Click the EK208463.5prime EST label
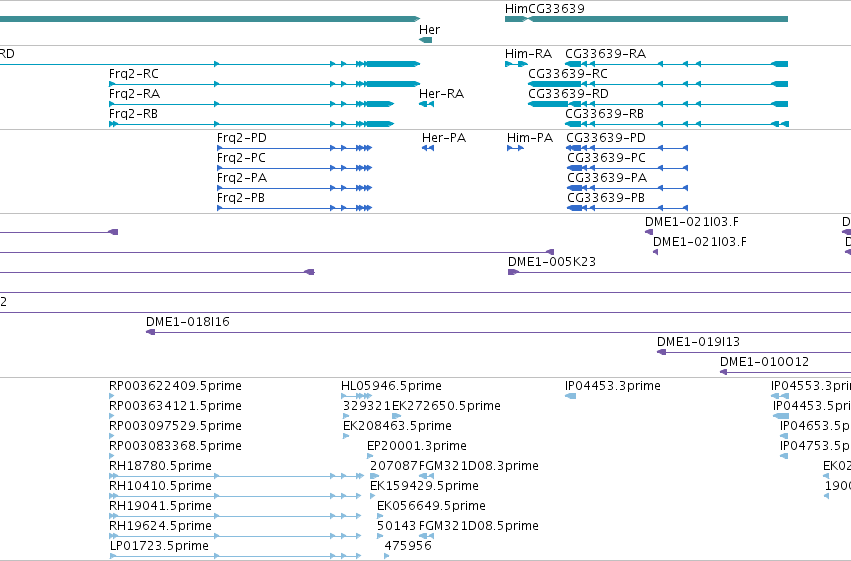The height and width of the screenshot is (561, 851). [397, 426]
